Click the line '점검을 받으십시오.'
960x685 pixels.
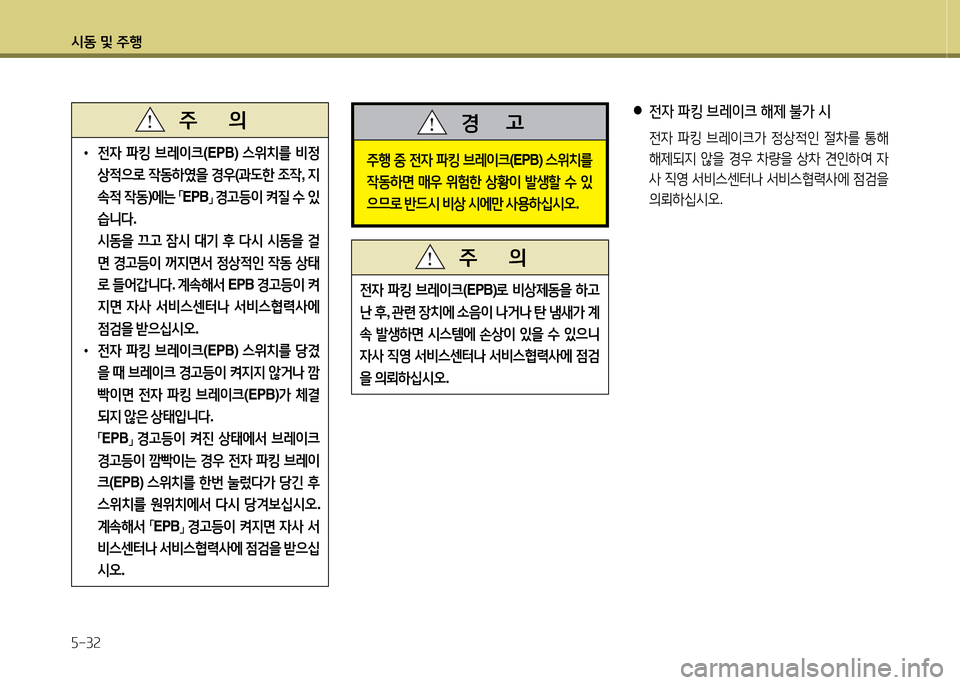[x=148, y=328]
